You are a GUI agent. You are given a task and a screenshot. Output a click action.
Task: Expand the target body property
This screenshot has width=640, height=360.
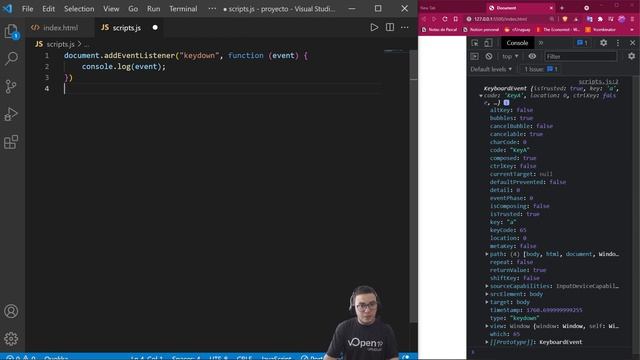(x=487, y=302)
